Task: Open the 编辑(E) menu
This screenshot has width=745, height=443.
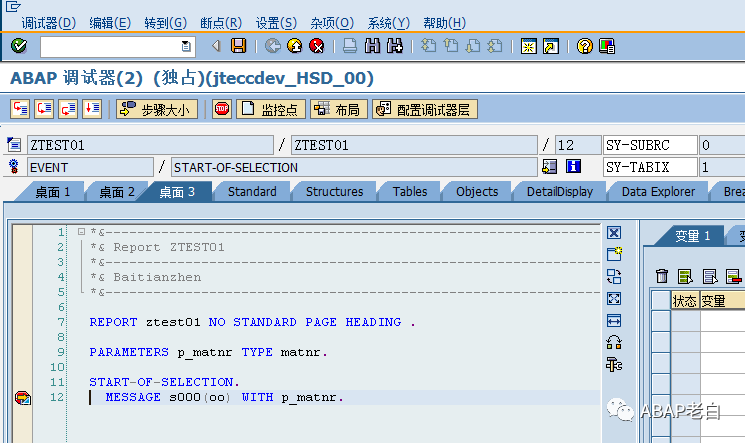Action: point(110,23)
